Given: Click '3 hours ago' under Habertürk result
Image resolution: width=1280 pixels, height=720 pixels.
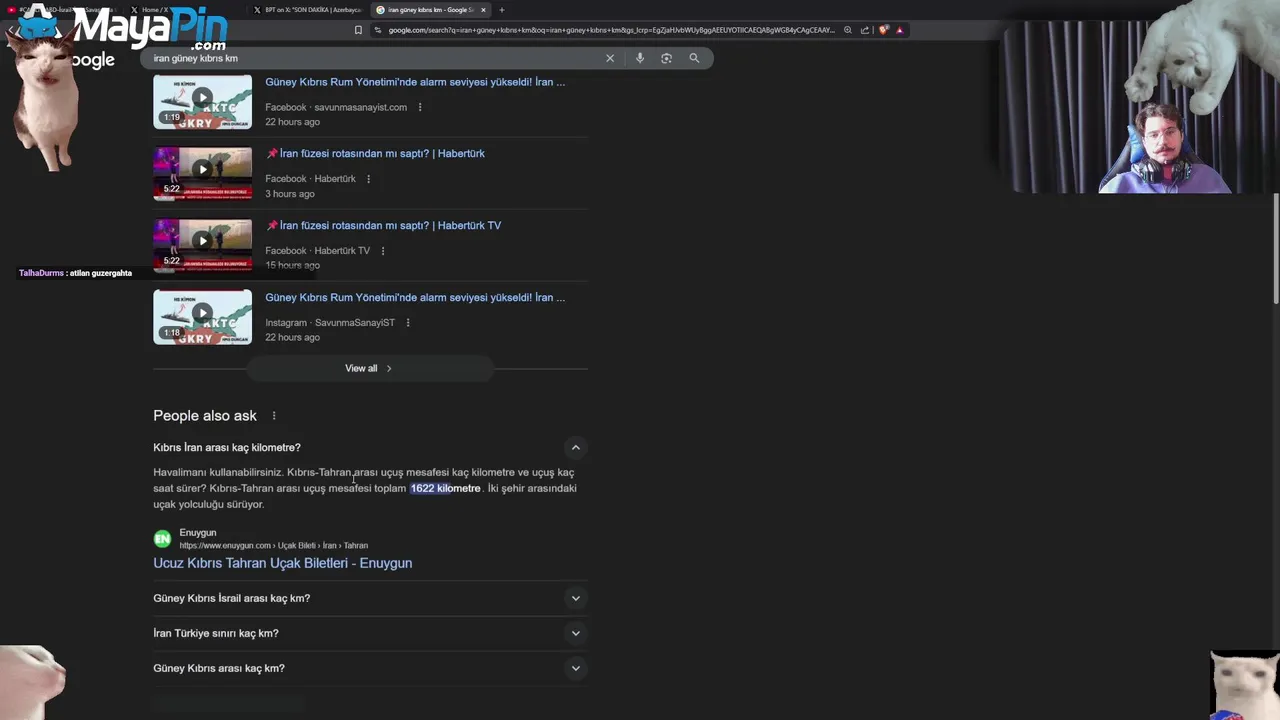Looking at the screenshot, I should 290,194.
